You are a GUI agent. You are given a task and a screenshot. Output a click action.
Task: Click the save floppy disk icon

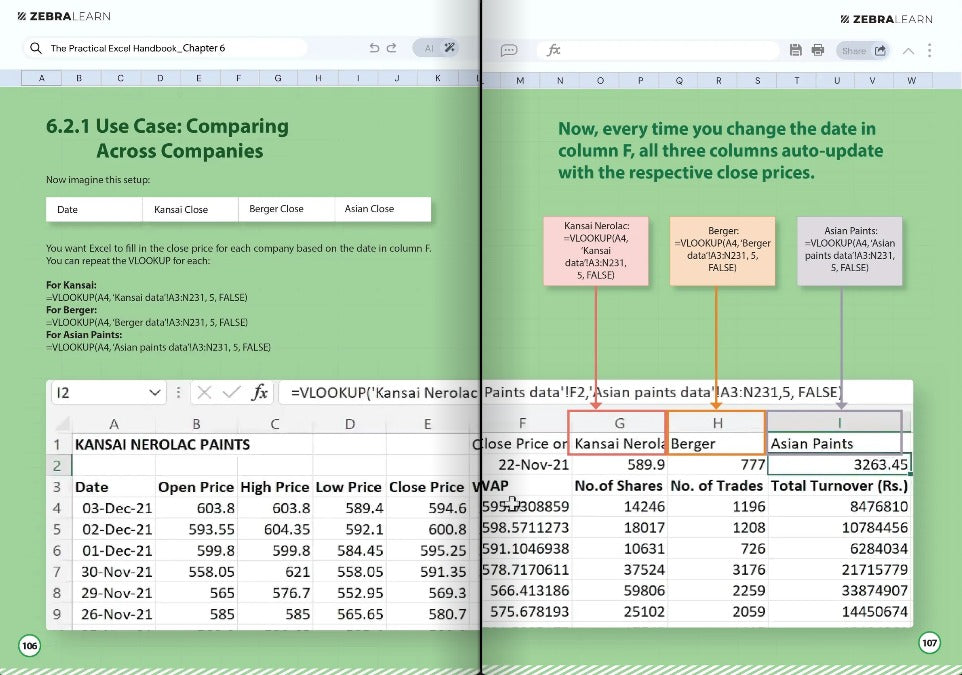(795, 50)
